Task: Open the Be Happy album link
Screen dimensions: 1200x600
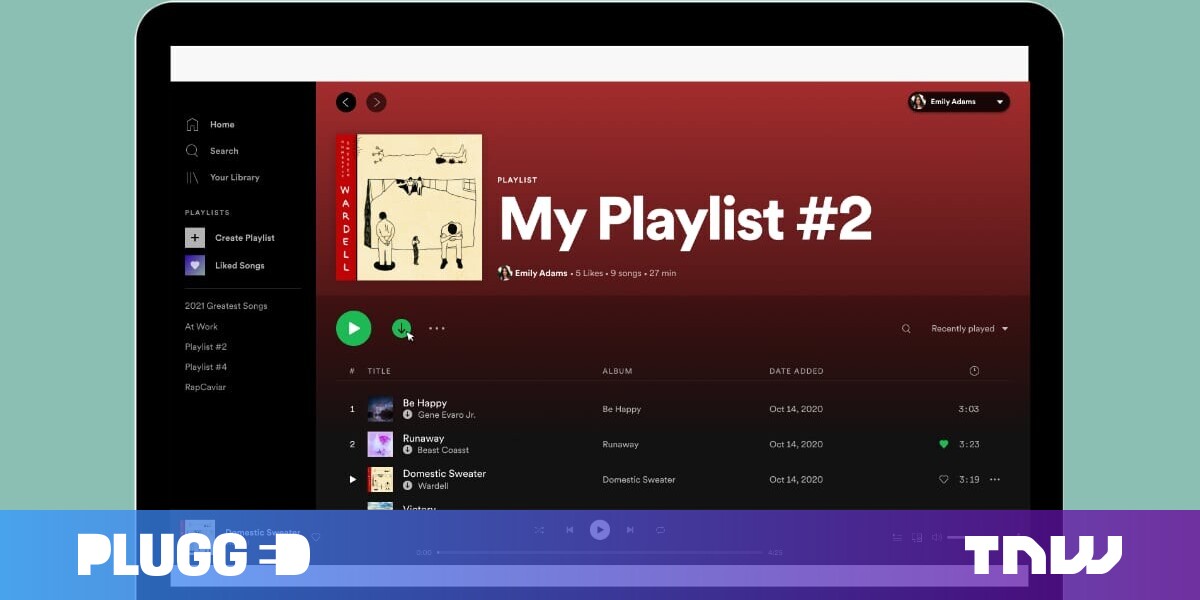Action: click(622, 409)
